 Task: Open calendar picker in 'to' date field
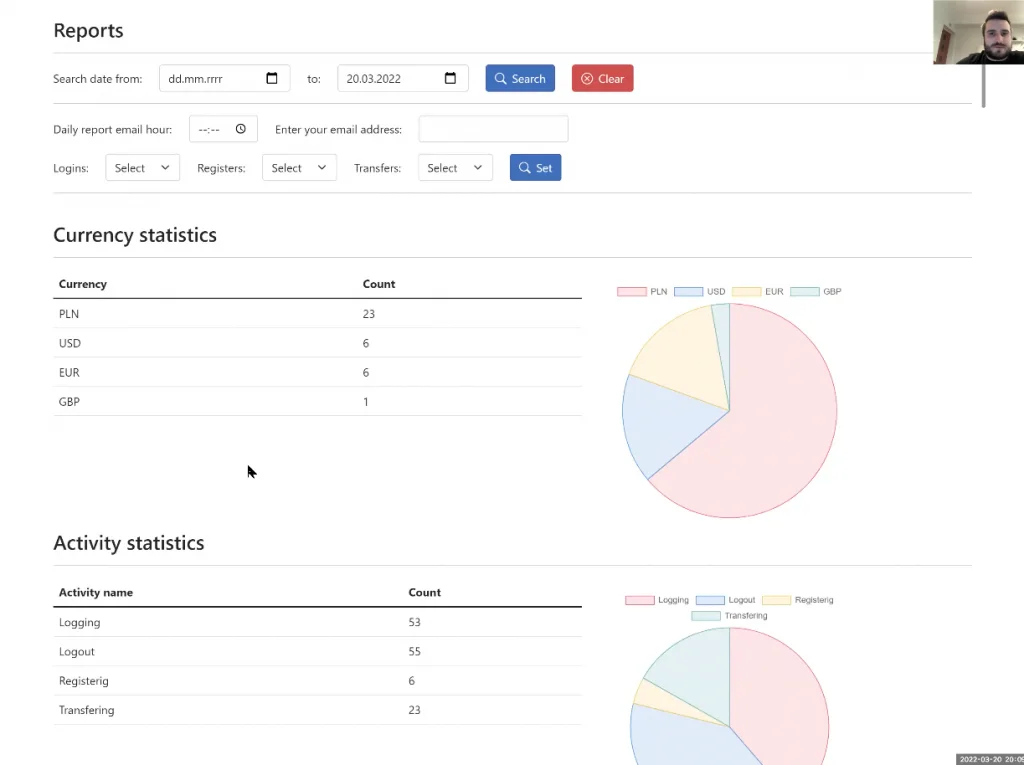pyautogui.click(x=450, y=78)
